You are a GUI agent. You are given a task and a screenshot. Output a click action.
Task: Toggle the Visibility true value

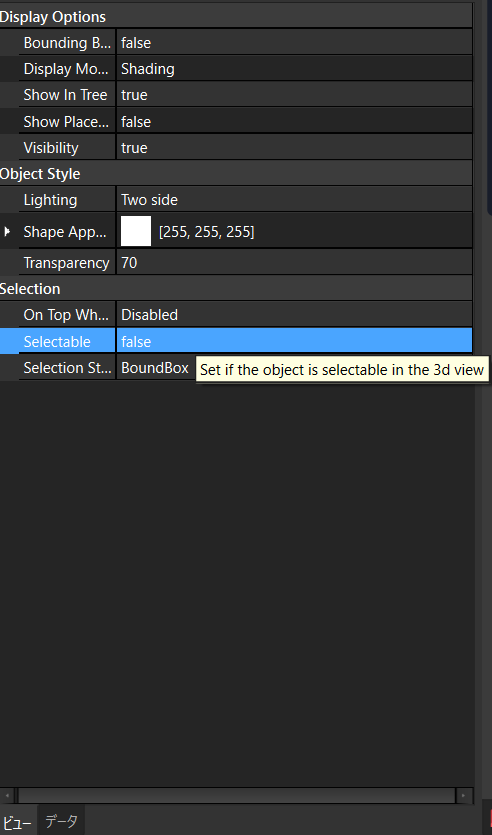click(294, 148)
